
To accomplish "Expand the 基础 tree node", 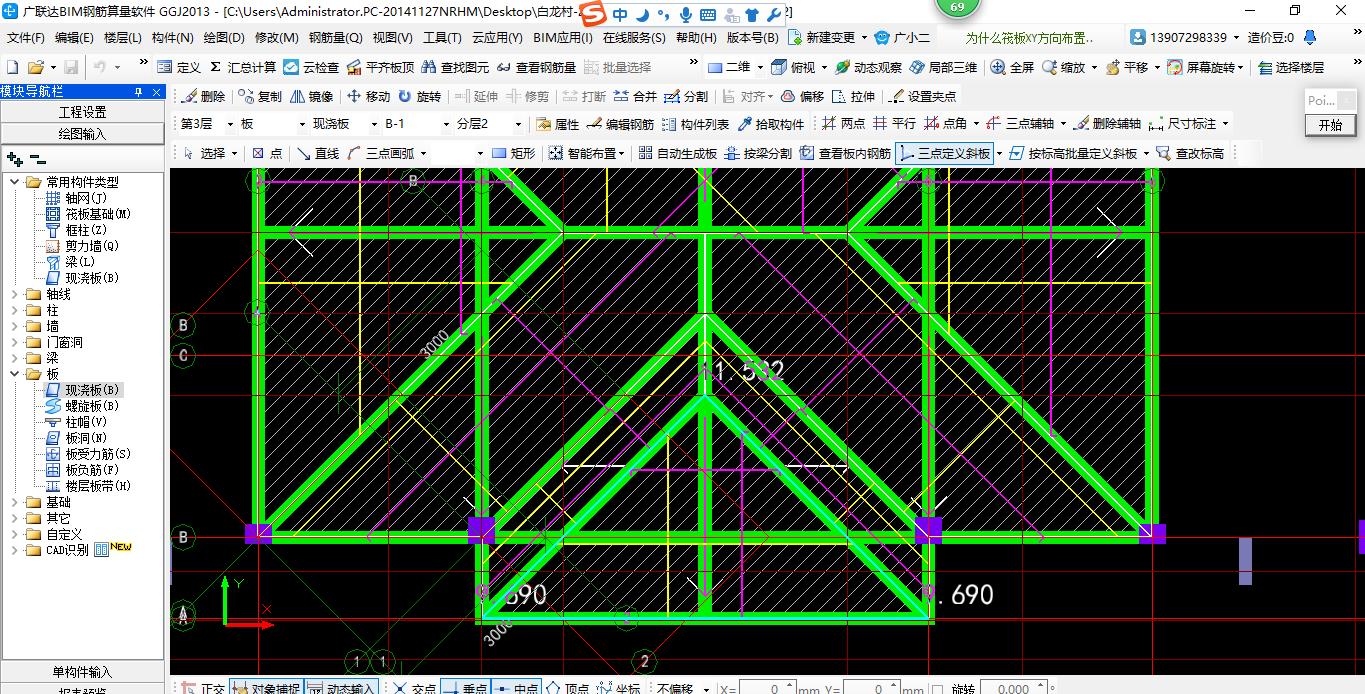I will coord(15,502).
